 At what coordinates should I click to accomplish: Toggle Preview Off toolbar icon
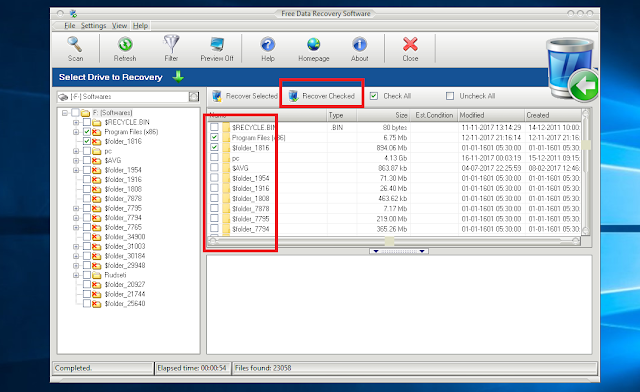217,44
